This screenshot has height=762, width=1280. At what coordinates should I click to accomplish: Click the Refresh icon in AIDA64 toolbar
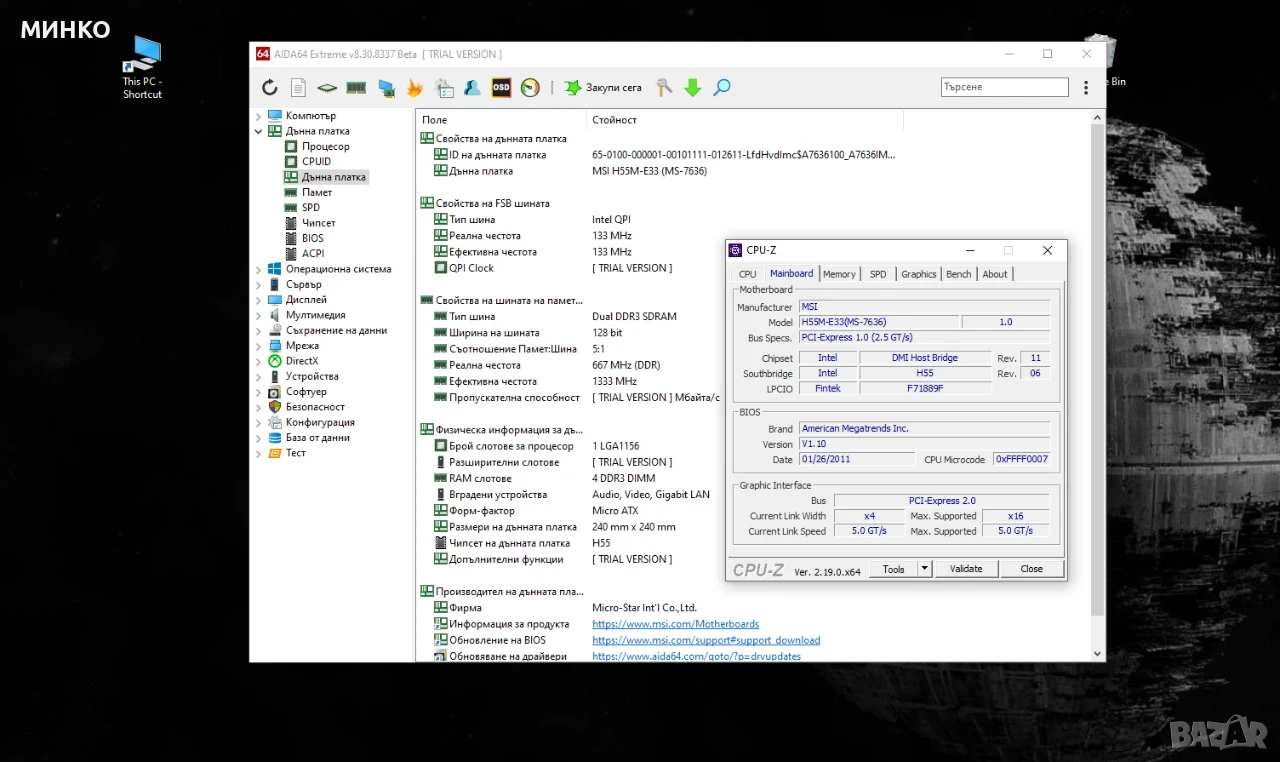click(269, 88)
